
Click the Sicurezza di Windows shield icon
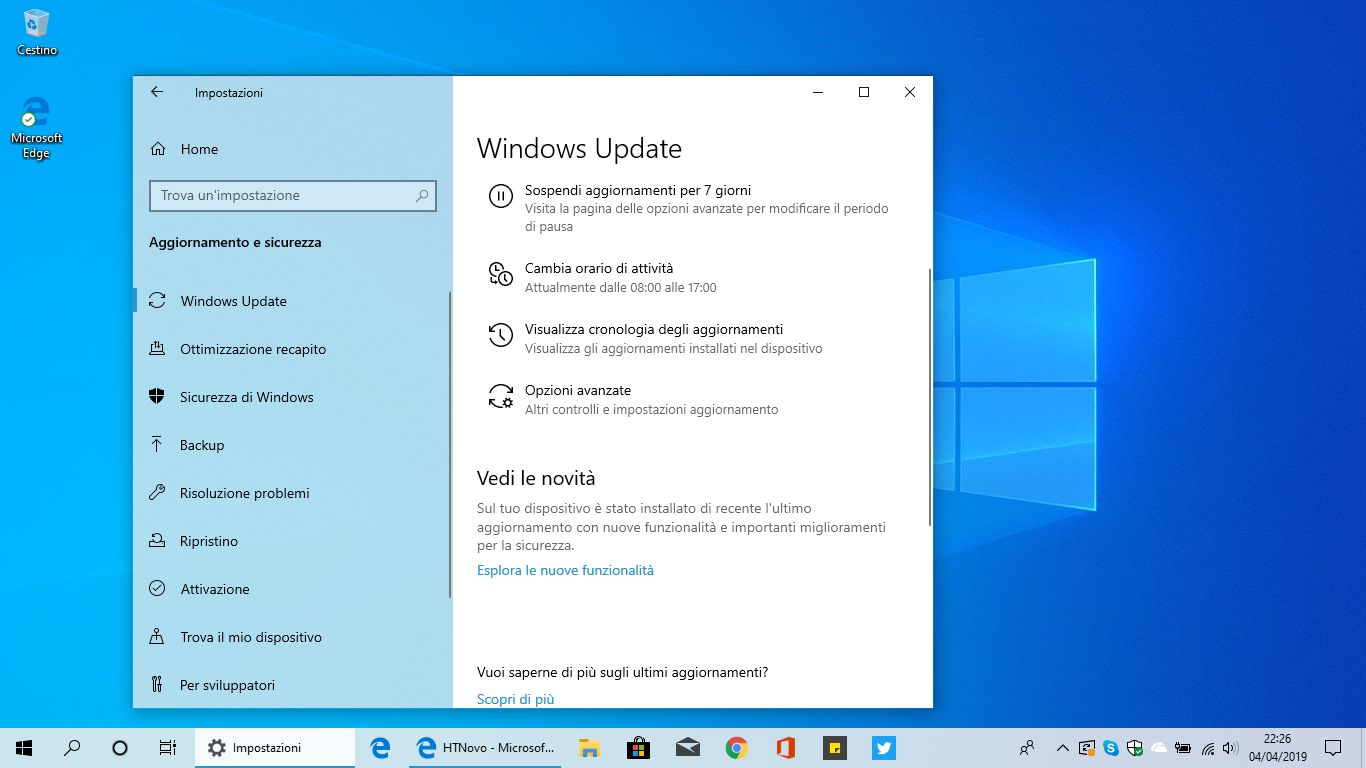(x=159, y=397)
